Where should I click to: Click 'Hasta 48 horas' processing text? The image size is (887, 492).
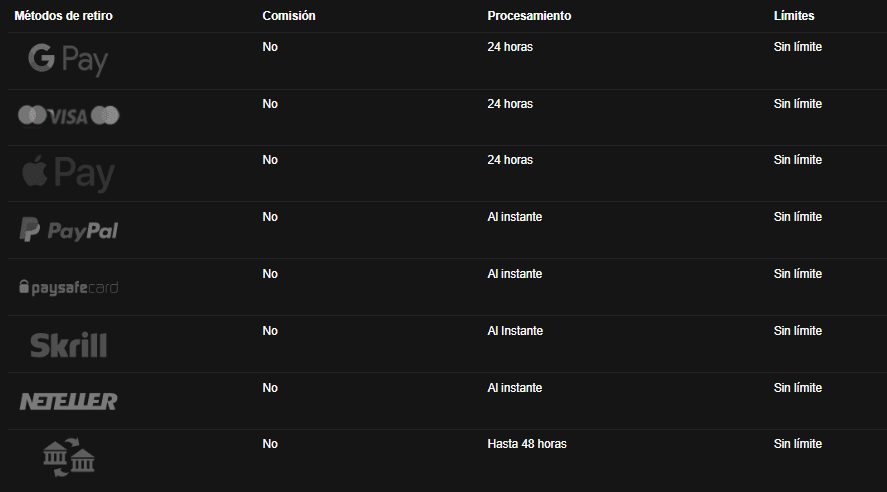527,444
